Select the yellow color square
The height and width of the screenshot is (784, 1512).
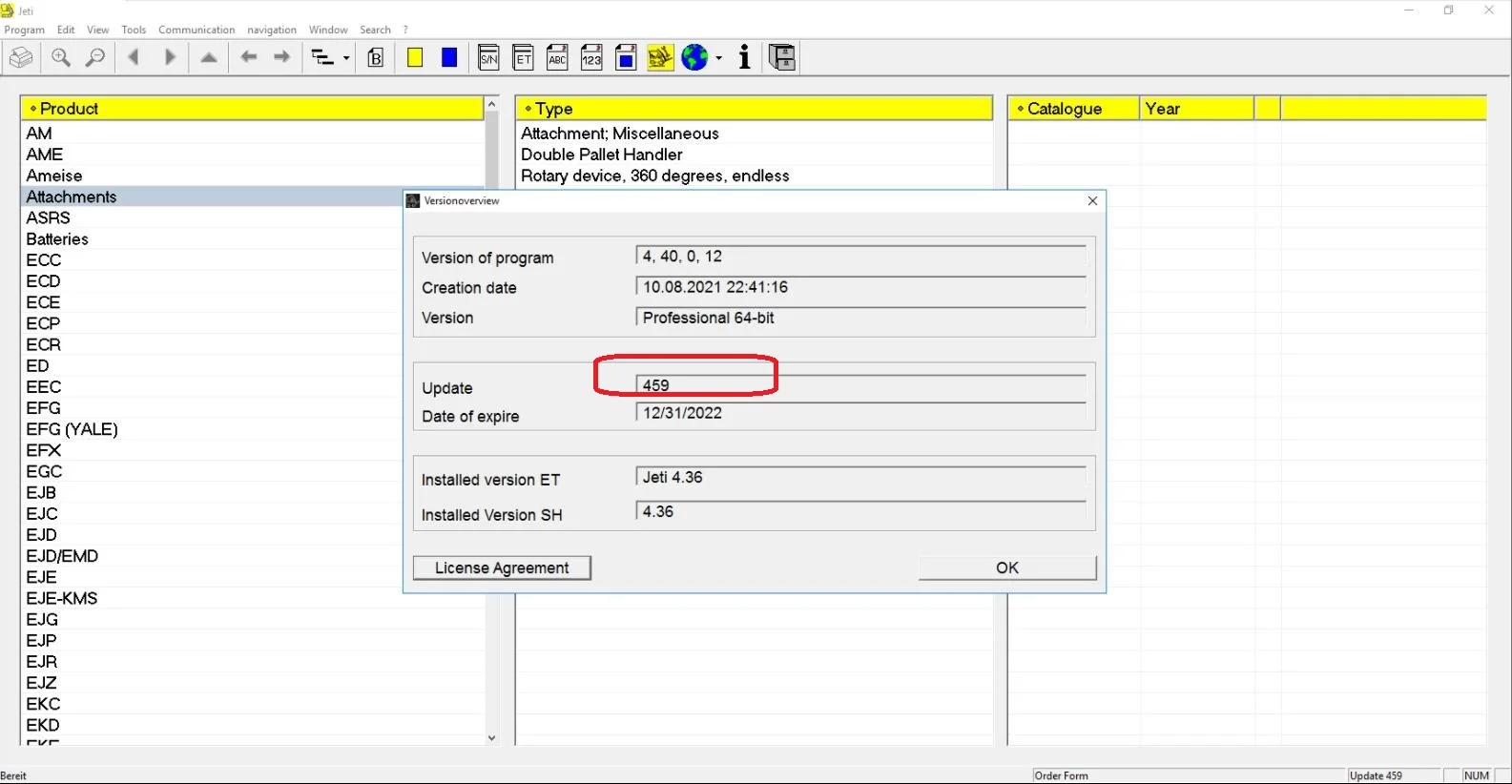tap(415, 58)
